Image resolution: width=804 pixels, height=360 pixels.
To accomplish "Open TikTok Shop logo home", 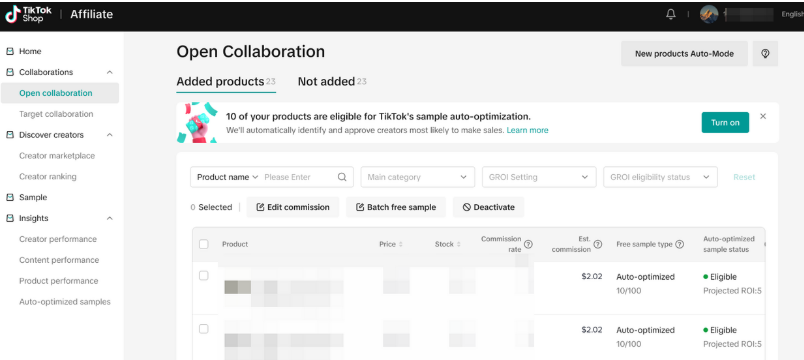I will (x=28, y=14).
